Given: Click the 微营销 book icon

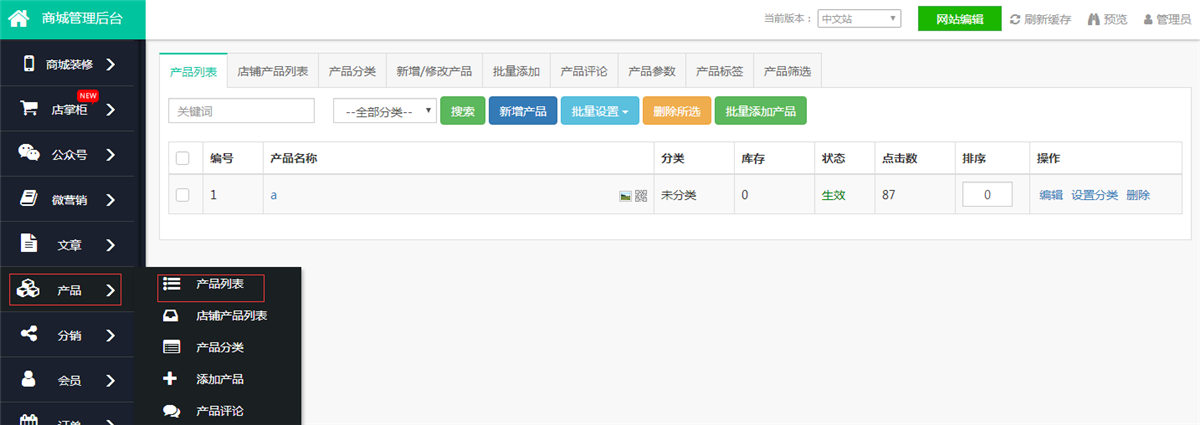Looking at the screenshot, I should click(x=29, y=199).
